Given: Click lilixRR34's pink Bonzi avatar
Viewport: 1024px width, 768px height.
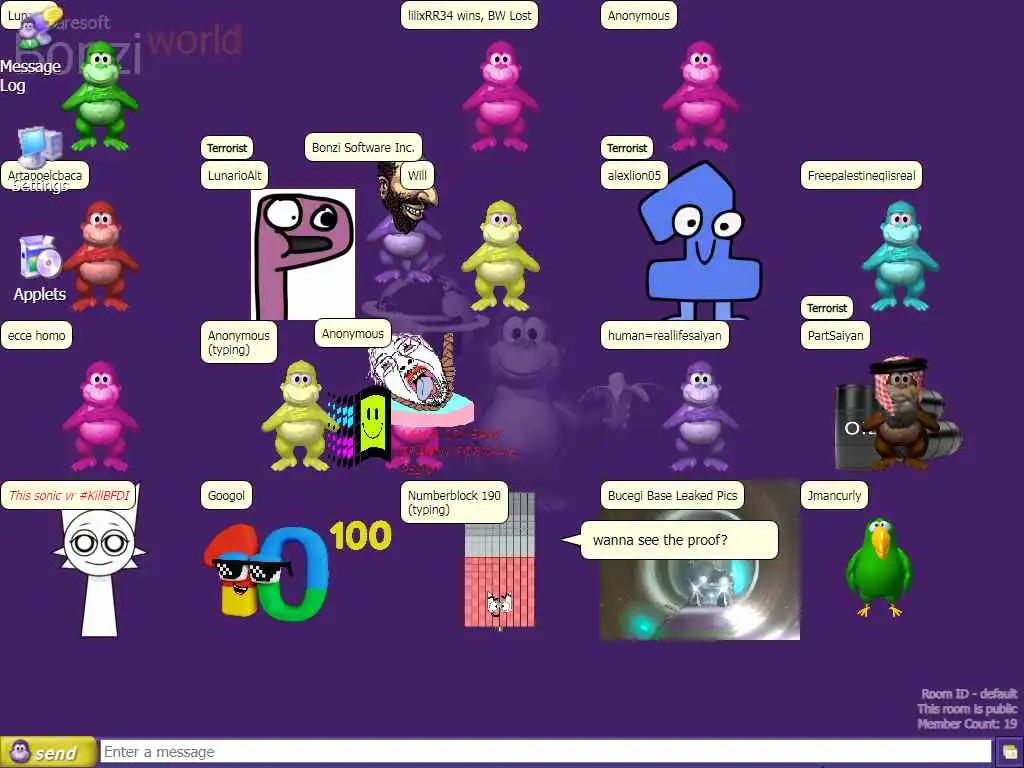Looking at the screenshot, I should coord(500,96).
